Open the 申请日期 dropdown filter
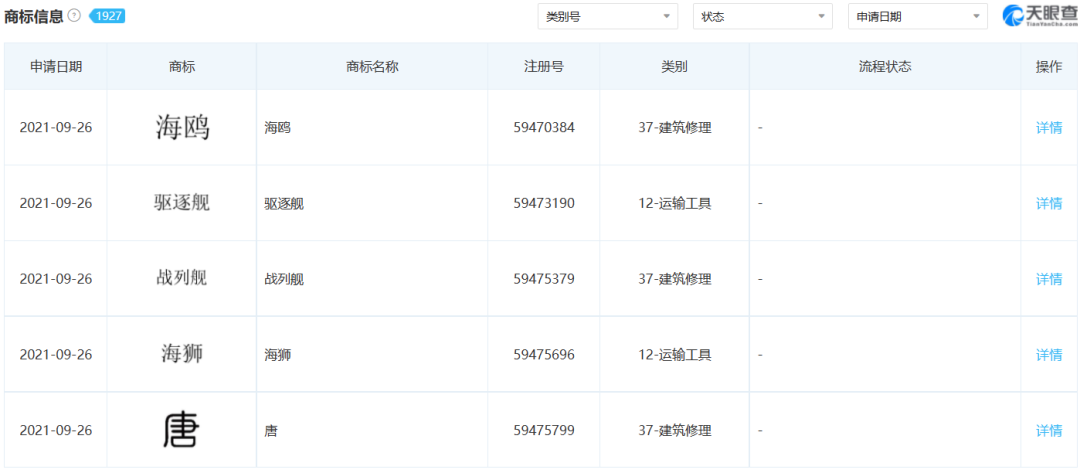This screenshot has height=473, width=1080. pyautogui.click(x=917, y=17)
